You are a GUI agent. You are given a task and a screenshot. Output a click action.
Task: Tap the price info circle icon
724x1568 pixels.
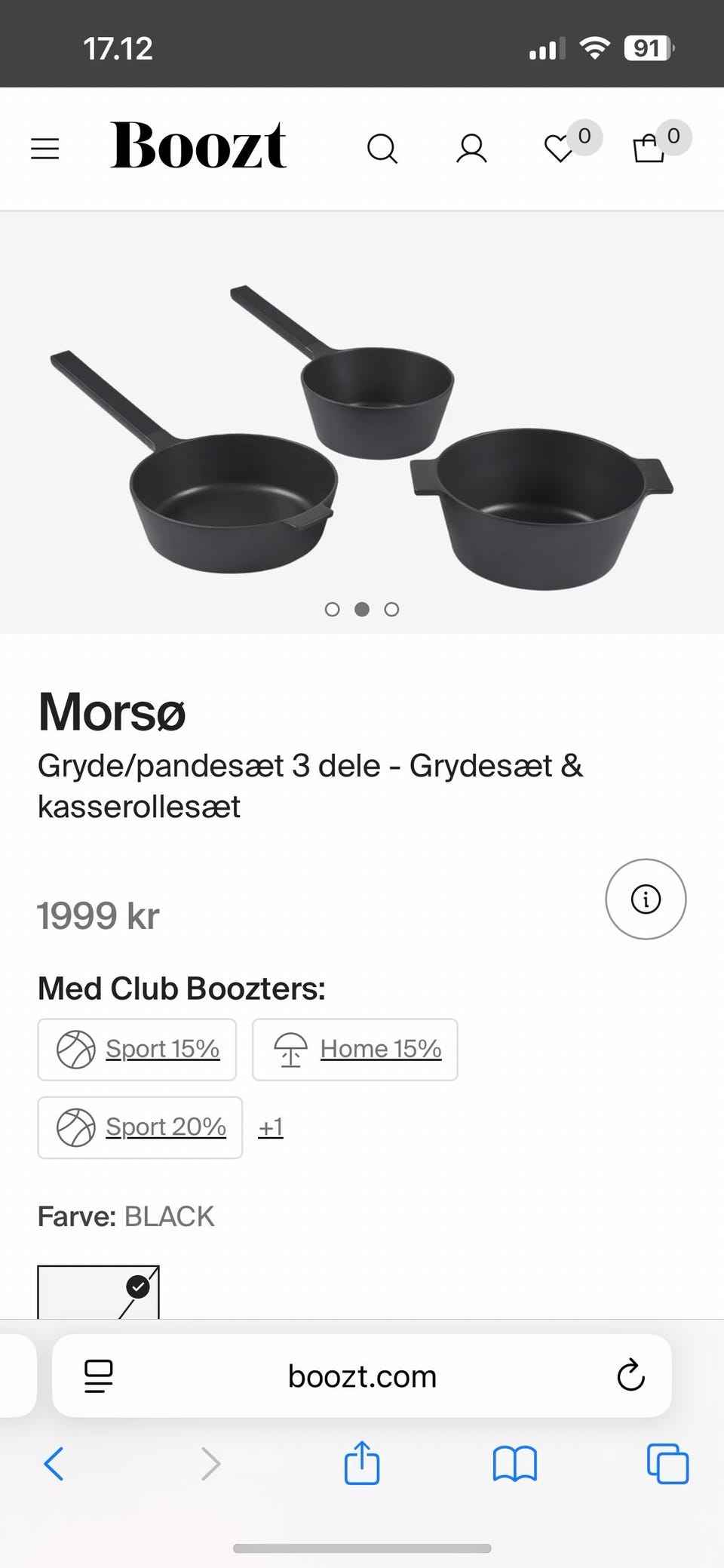tap(646, 899)
